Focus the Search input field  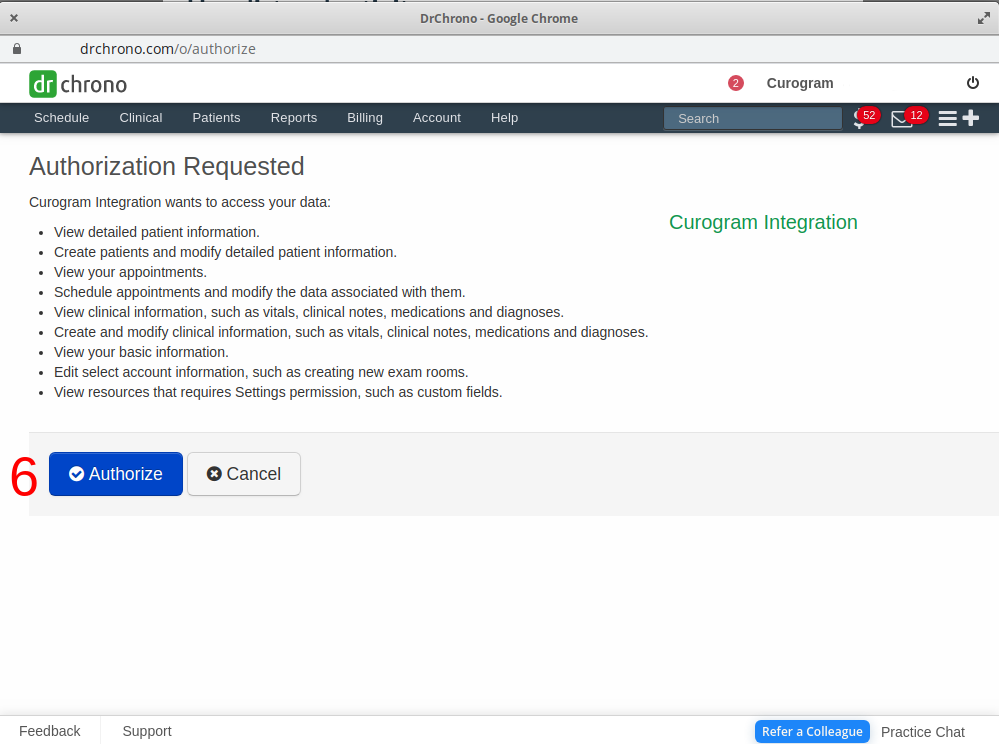coord(752,118)
